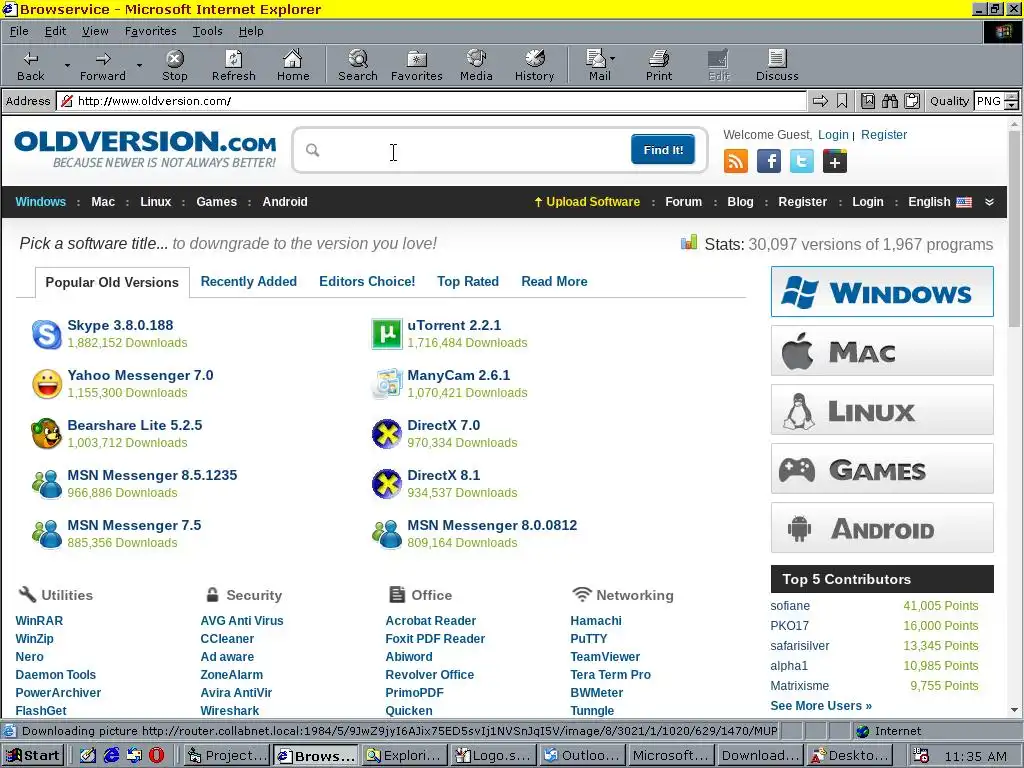Open the WinRAR utilities link
This screenshot has width=1024, height=768.
[x=39, y=620]
